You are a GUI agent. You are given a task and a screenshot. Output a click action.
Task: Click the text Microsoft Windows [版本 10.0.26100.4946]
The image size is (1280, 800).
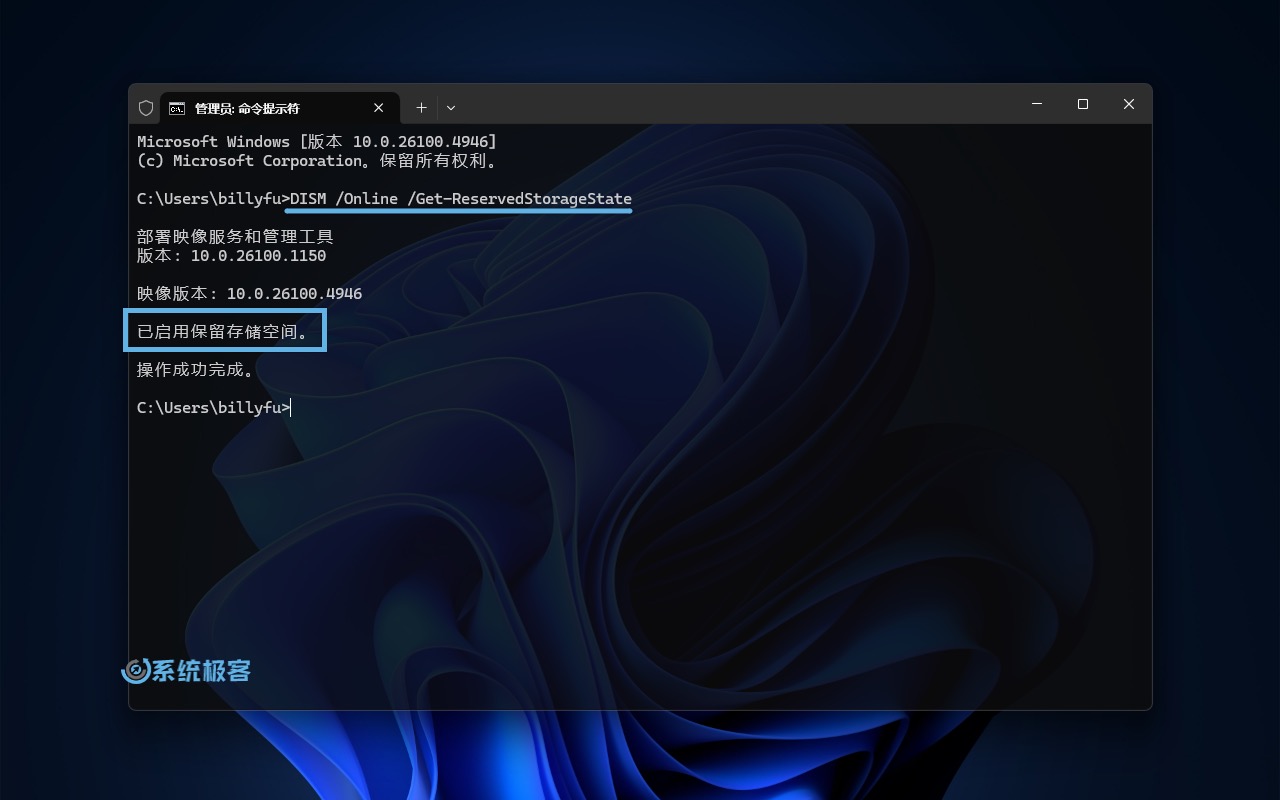[x=317, y=142]
